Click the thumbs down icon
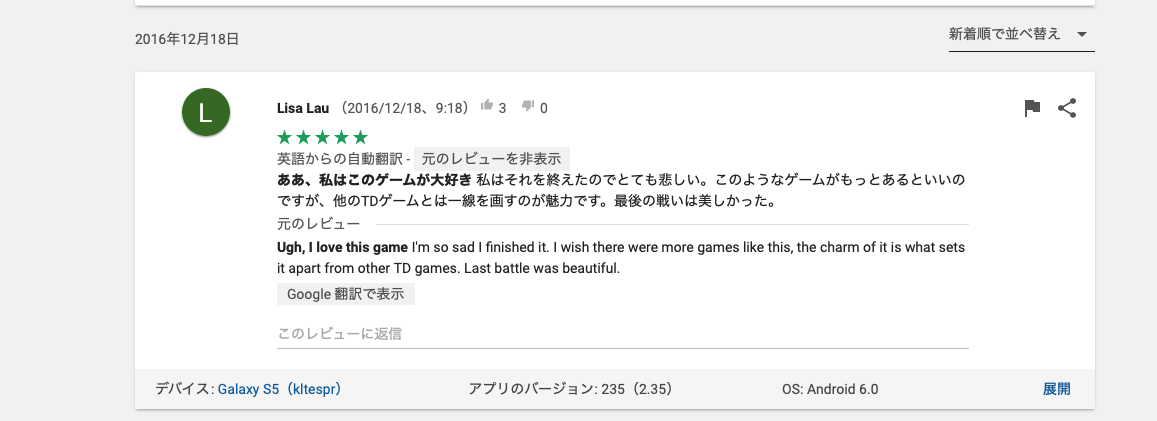Viewport: 1157px width, 421px height. 529,106
